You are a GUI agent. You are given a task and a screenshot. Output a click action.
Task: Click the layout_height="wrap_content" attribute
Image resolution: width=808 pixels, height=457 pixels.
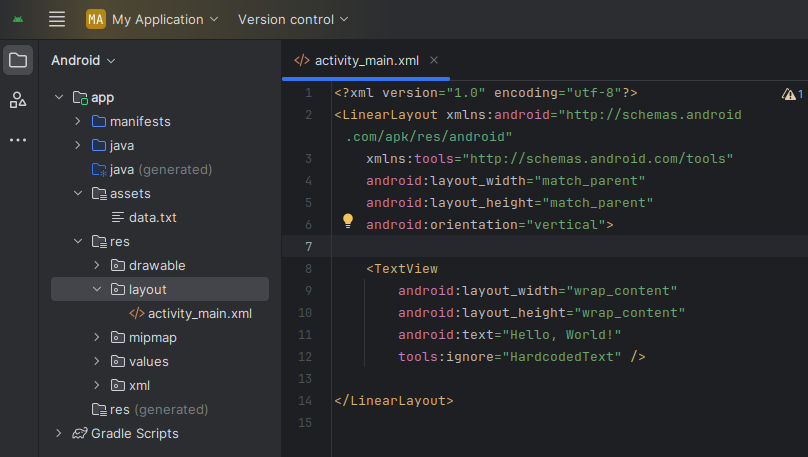542,313
